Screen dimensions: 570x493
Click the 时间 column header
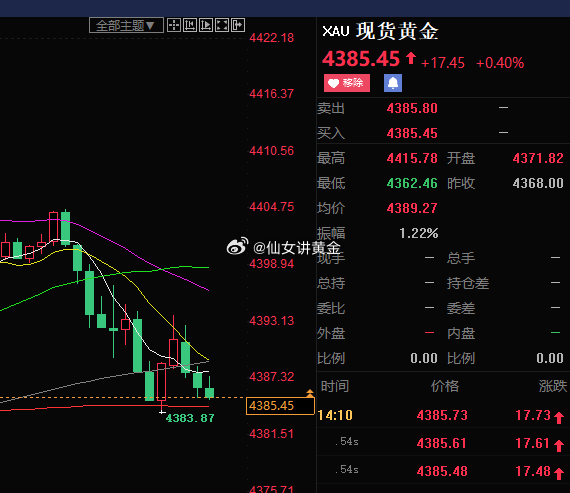coord(335,386)
